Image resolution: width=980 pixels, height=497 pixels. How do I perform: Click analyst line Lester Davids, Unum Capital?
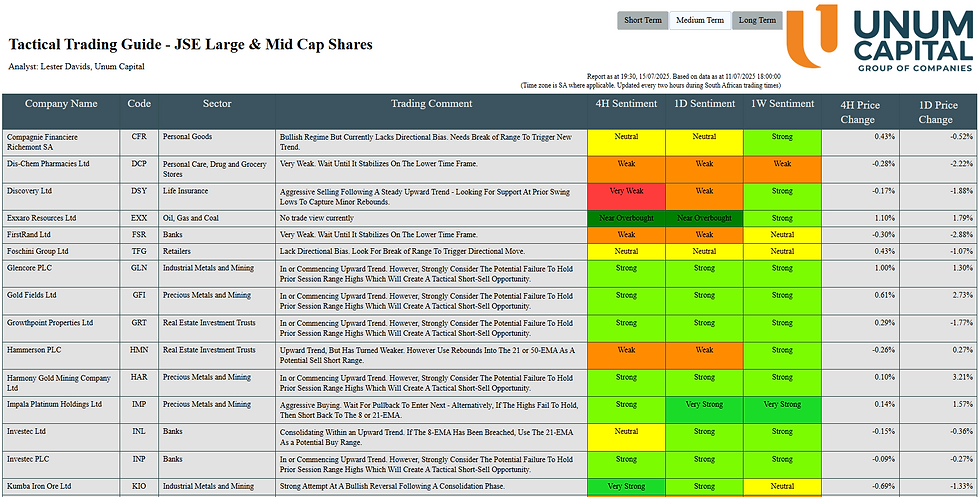(x=76, y=66)
